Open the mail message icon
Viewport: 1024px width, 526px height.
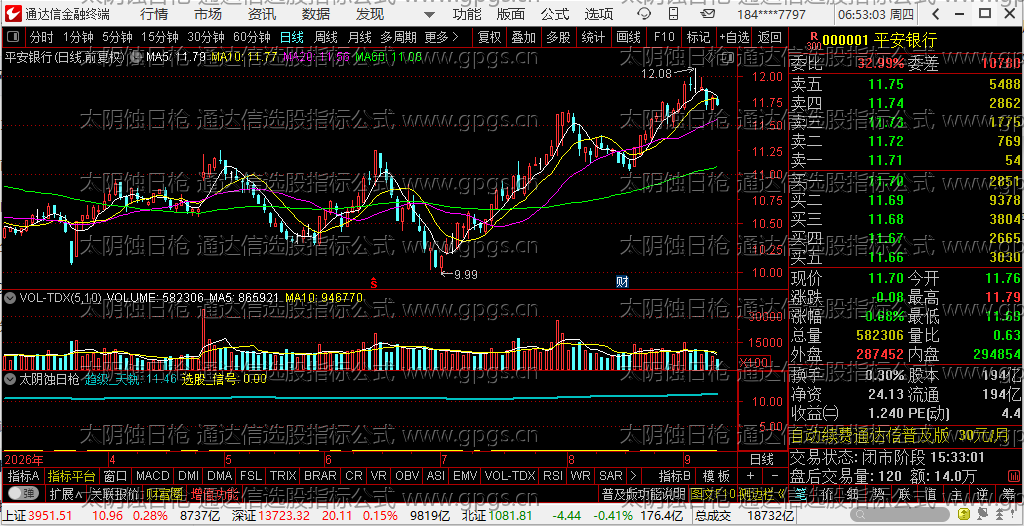[x=707, y=14]
